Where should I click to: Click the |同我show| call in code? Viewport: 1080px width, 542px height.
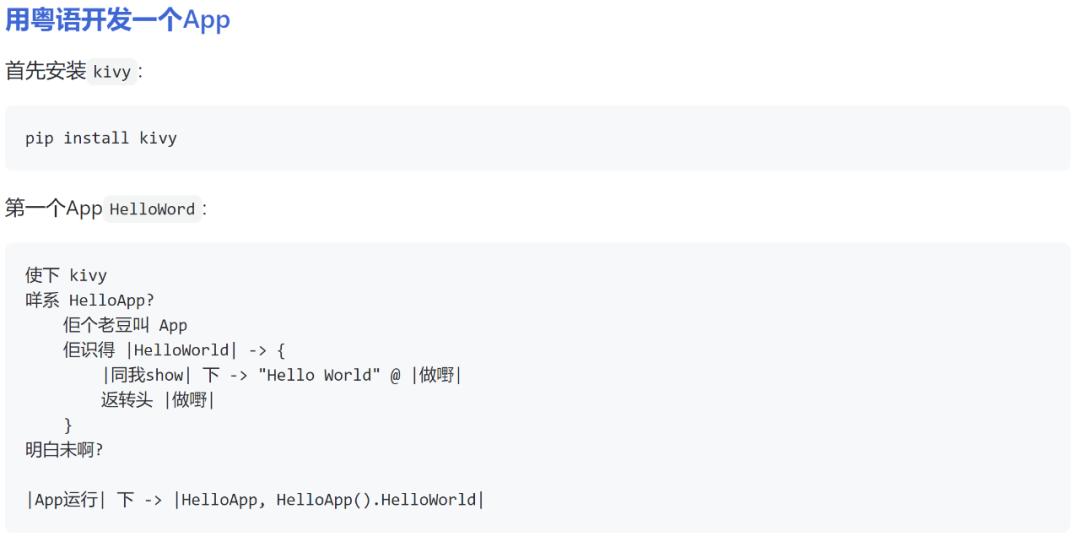pyautogui.click(x=144, y=375)
